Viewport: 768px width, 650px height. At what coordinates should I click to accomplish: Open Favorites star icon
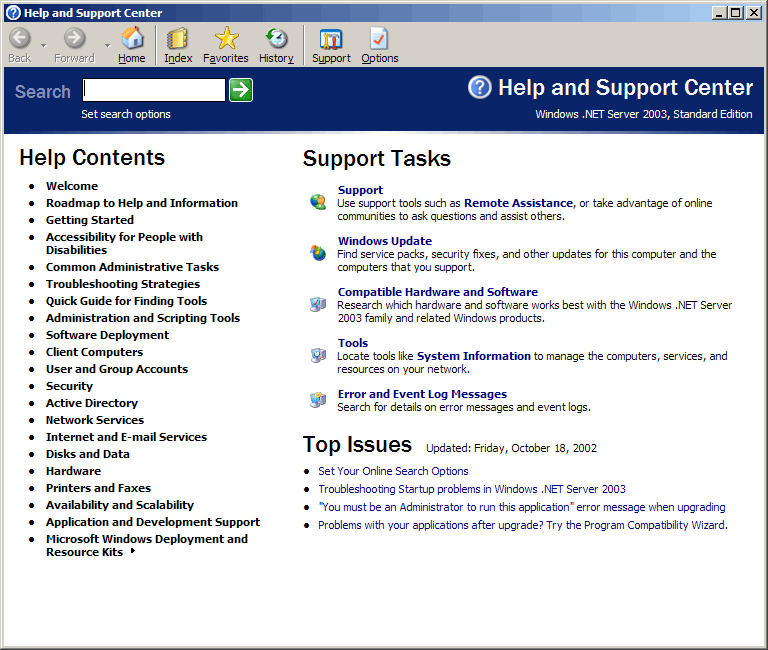pyautogui.click(x=226, y=38)
